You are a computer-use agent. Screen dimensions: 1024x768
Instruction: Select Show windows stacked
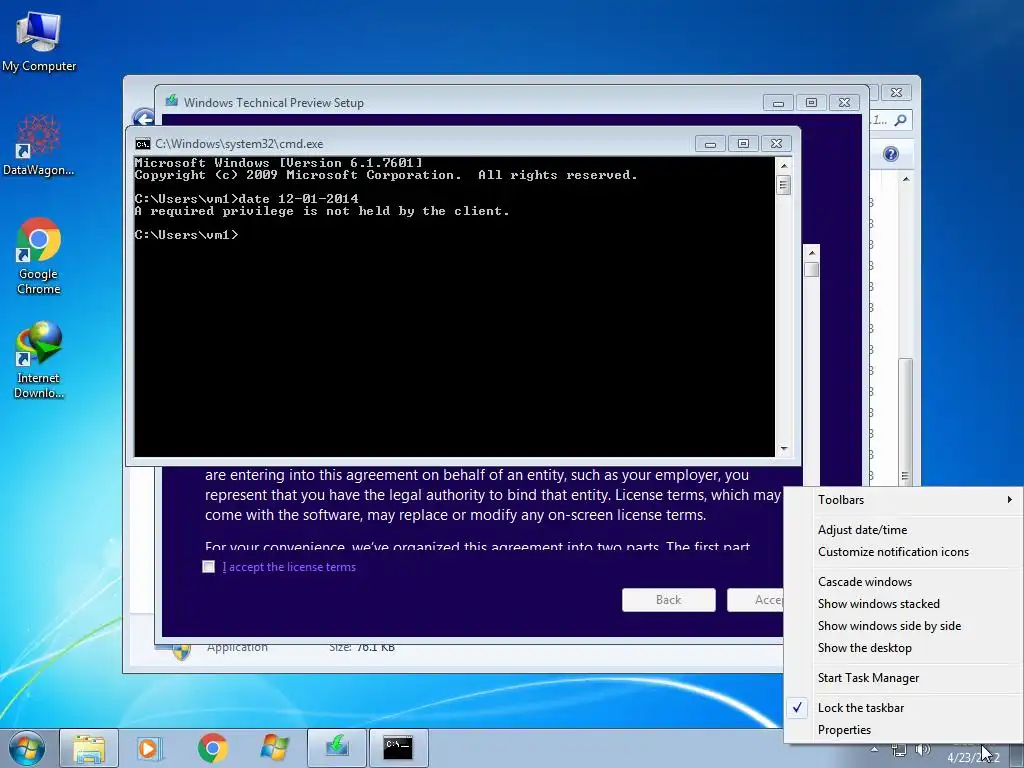904,604
